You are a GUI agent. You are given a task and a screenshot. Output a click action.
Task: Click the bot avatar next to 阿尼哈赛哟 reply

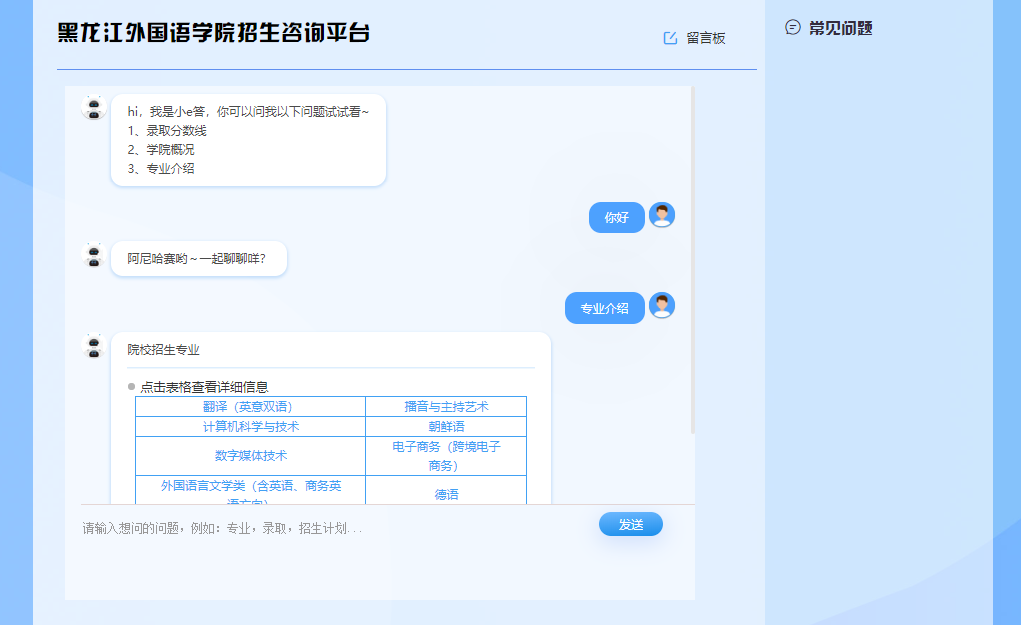94,255
